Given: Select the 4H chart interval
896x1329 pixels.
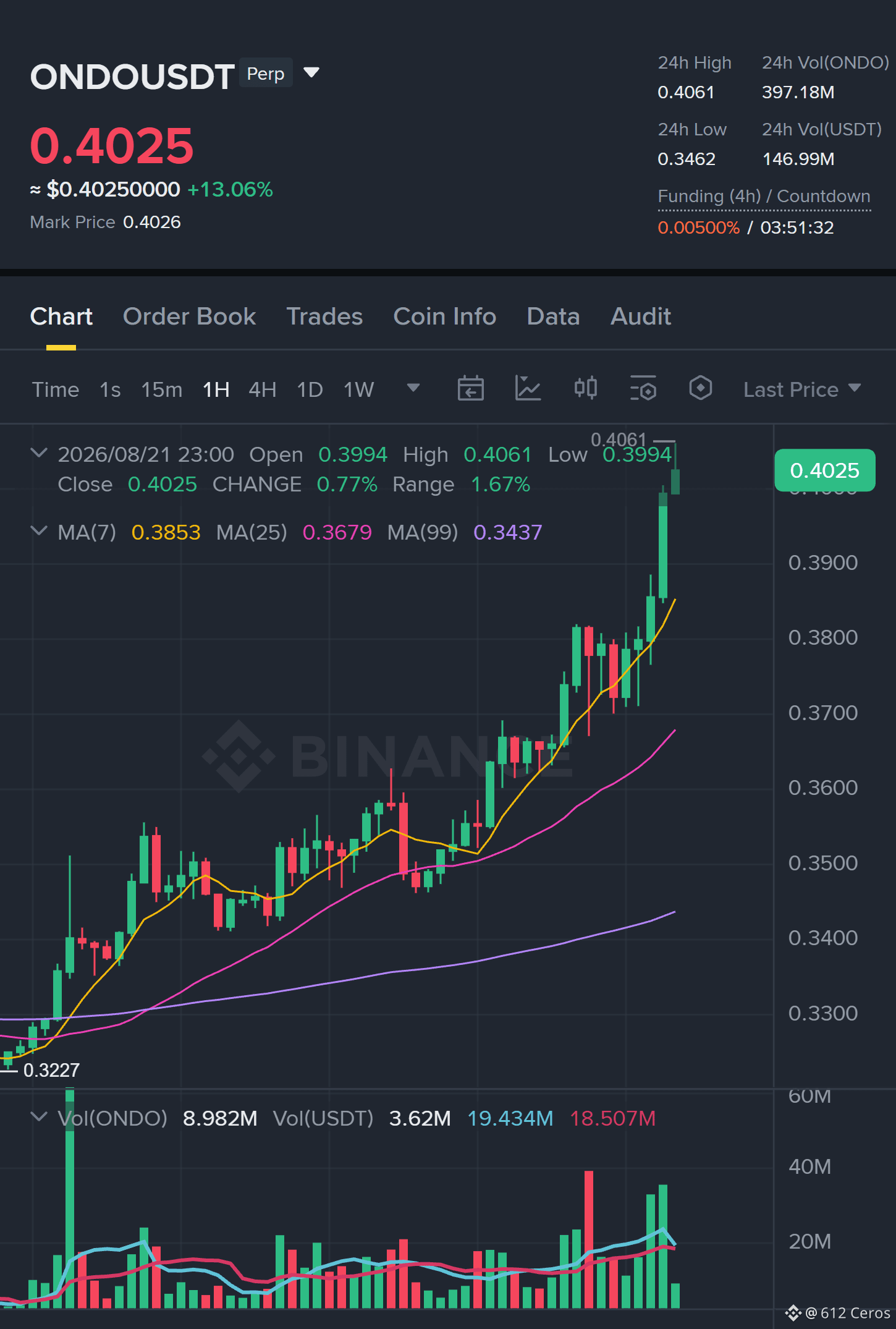Looking at the screenshot, I should click(x=262, y=389).
